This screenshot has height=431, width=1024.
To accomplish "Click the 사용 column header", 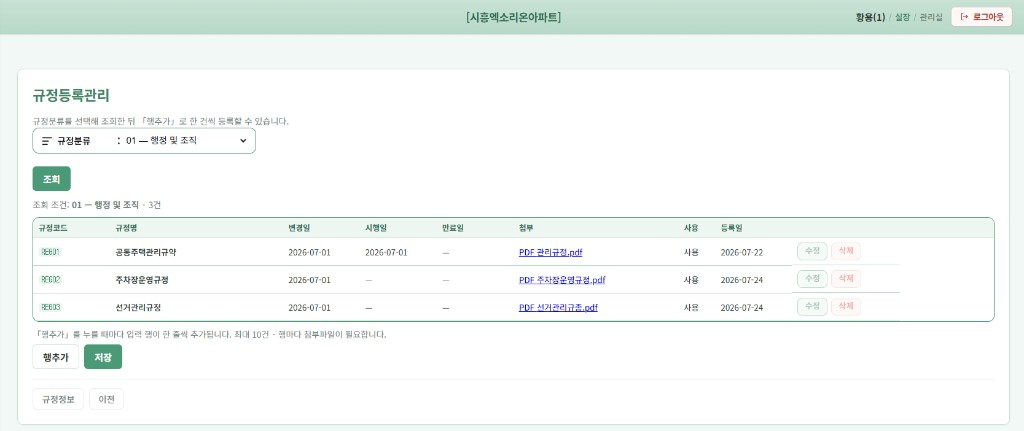I will (691, 228).
